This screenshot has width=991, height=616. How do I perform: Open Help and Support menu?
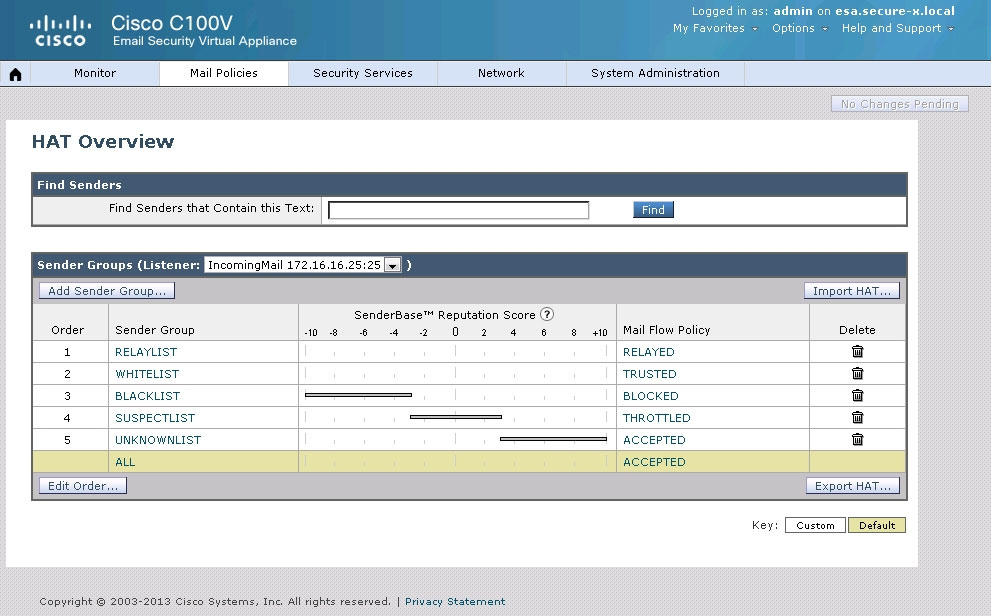click(896, 28)
